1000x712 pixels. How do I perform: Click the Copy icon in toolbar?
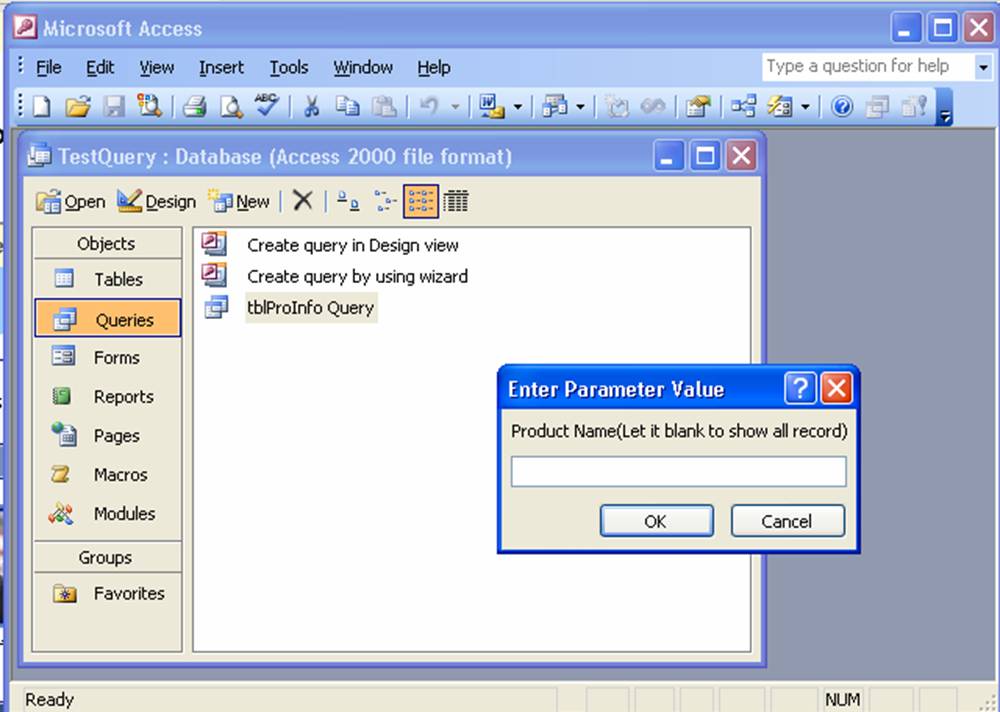(x=348, y=107)
